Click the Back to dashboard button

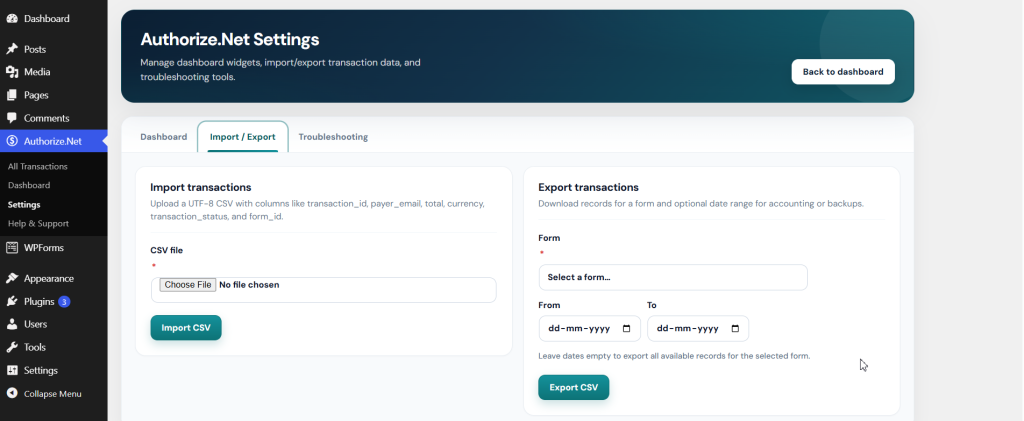pos(843,72)
